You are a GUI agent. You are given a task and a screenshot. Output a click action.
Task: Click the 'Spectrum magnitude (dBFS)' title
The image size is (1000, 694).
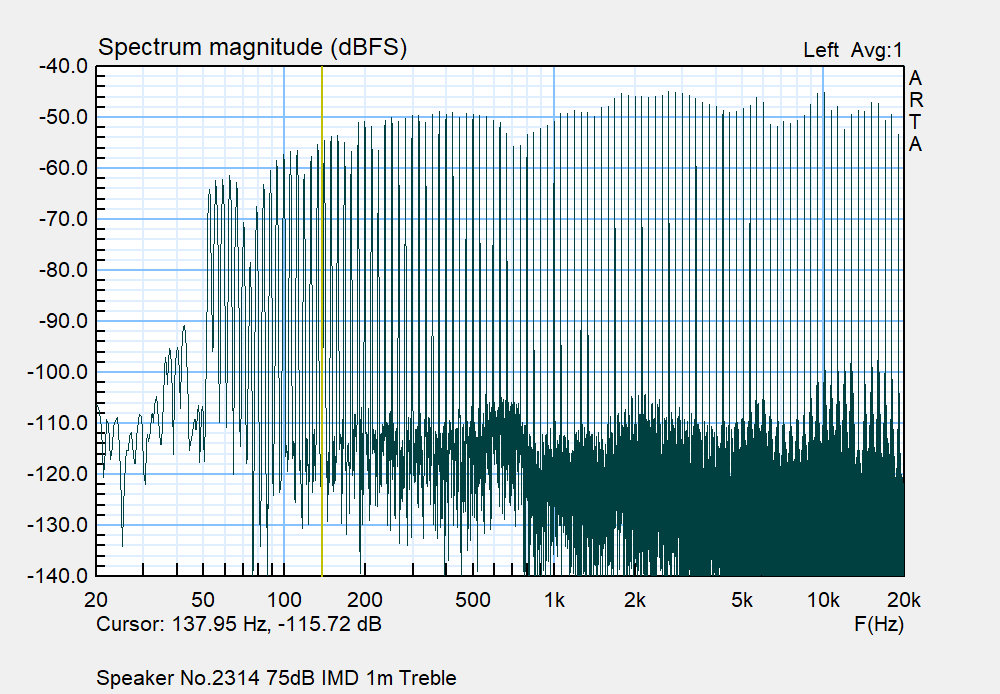click(251, 47)
